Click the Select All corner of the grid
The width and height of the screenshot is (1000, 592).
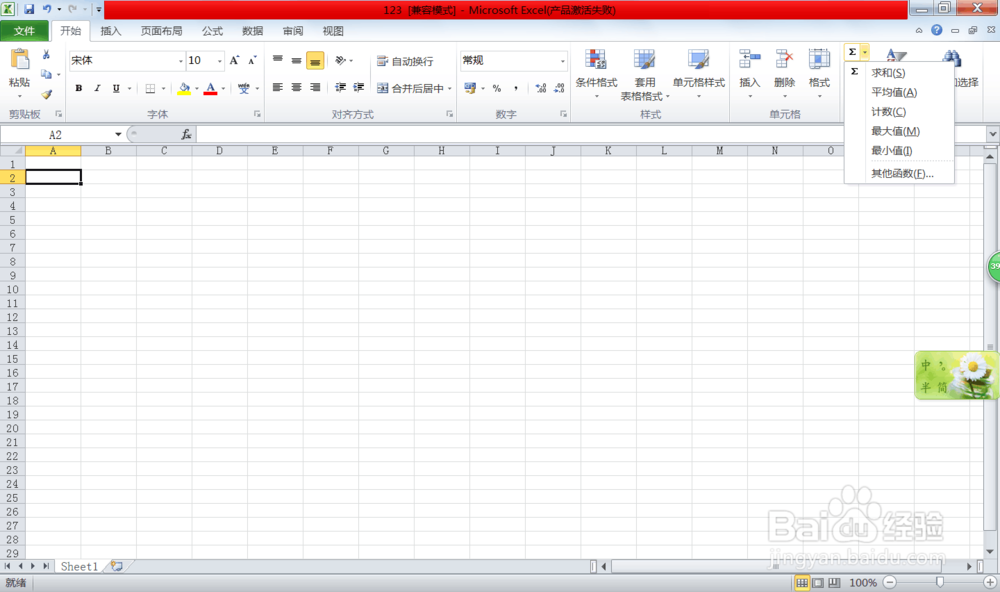[13, 151]
